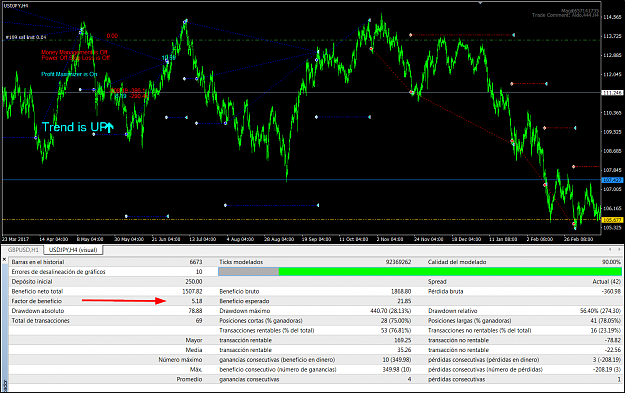Close the tester report panel with the x
Viewport: 625px width, 393px height.
pyautogui.click(x=4, y=259)
